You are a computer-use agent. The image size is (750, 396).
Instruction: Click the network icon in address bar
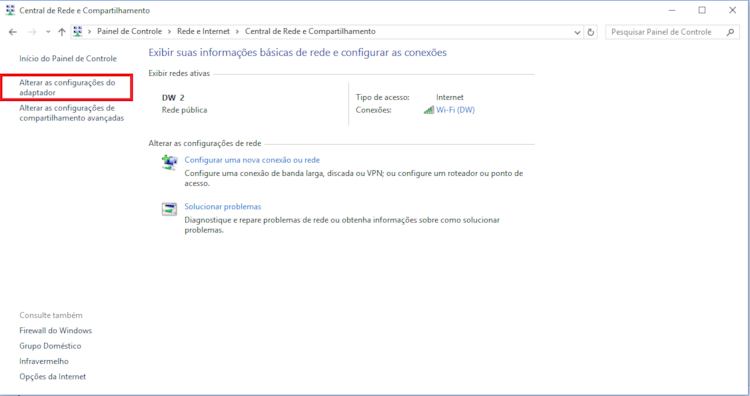tap(77, 32)
